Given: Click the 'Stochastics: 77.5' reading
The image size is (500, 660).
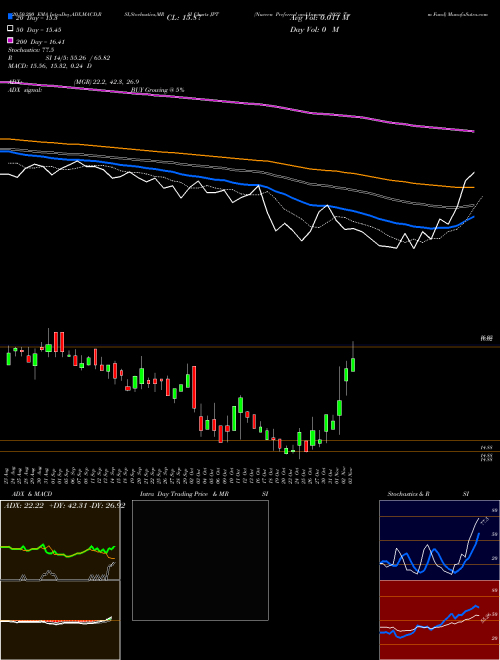Looking at the screenshot, I should (x=31, y=50).
